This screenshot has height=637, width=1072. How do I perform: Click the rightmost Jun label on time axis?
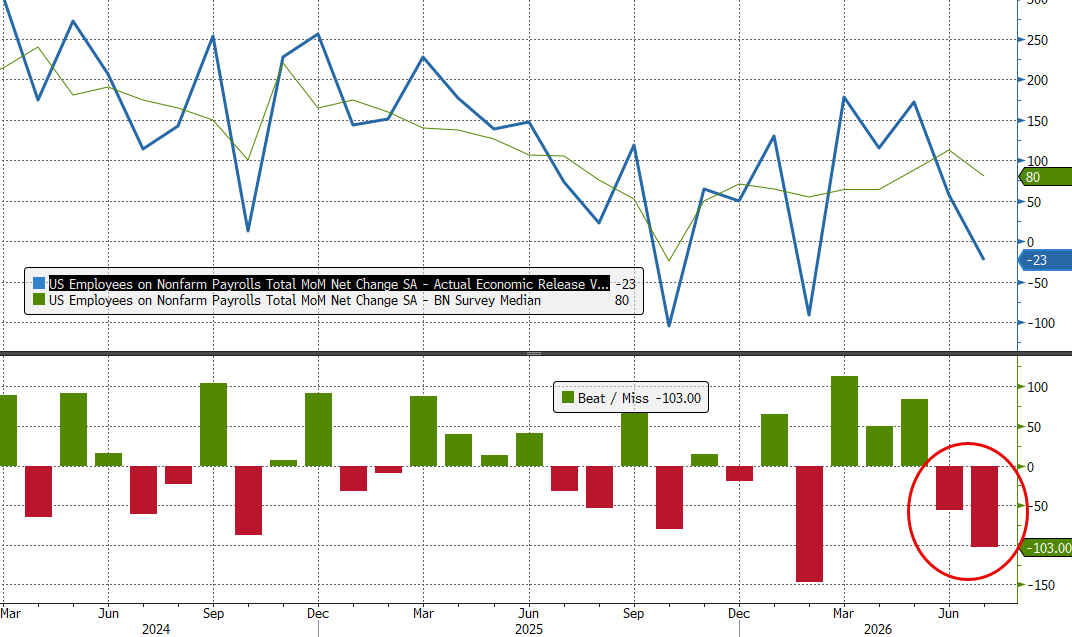tap(948, 613)
